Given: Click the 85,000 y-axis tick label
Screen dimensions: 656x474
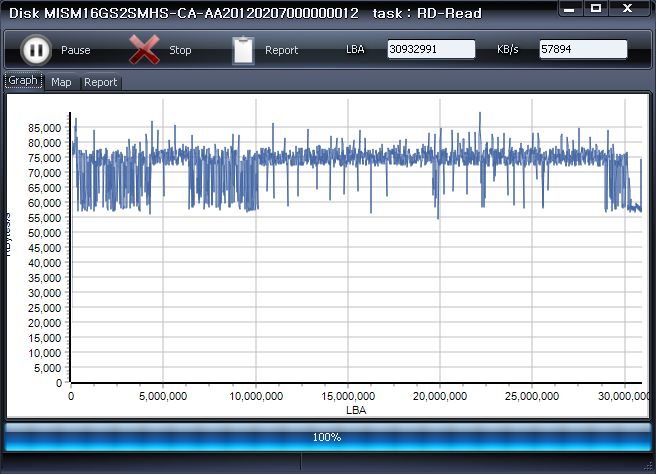Looking at the screenshot, I should (44, 128).
